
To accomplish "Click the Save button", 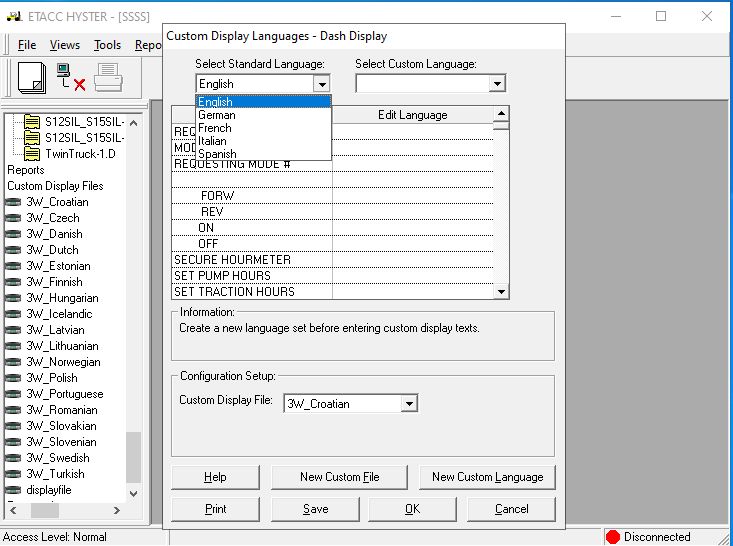I will pos(315,509).
